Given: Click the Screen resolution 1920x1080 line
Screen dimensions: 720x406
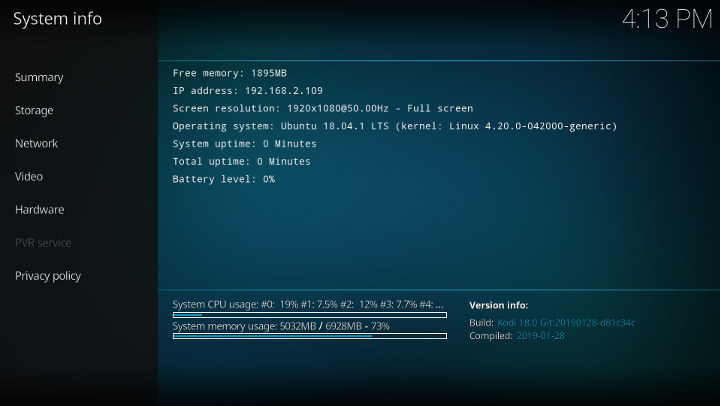Looking at the screenshot, I should coord(323,108).
